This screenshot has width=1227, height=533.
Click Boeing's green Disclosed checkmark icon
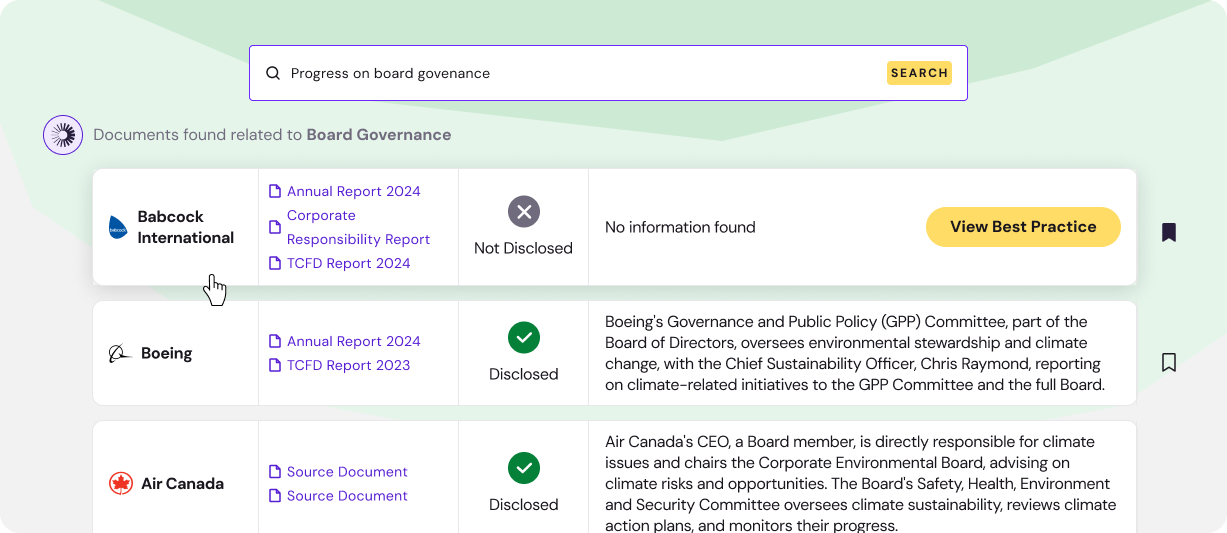[523, 338]
